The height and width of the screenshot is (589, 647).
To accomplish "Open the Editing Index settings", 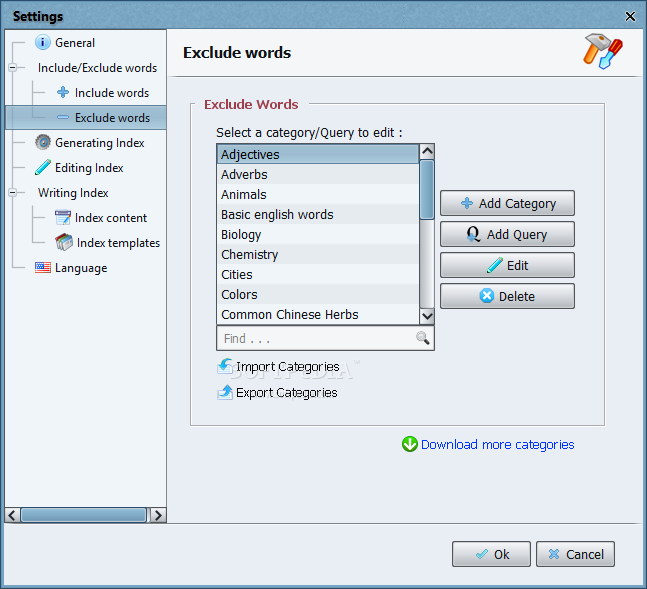I will [89, 168].
